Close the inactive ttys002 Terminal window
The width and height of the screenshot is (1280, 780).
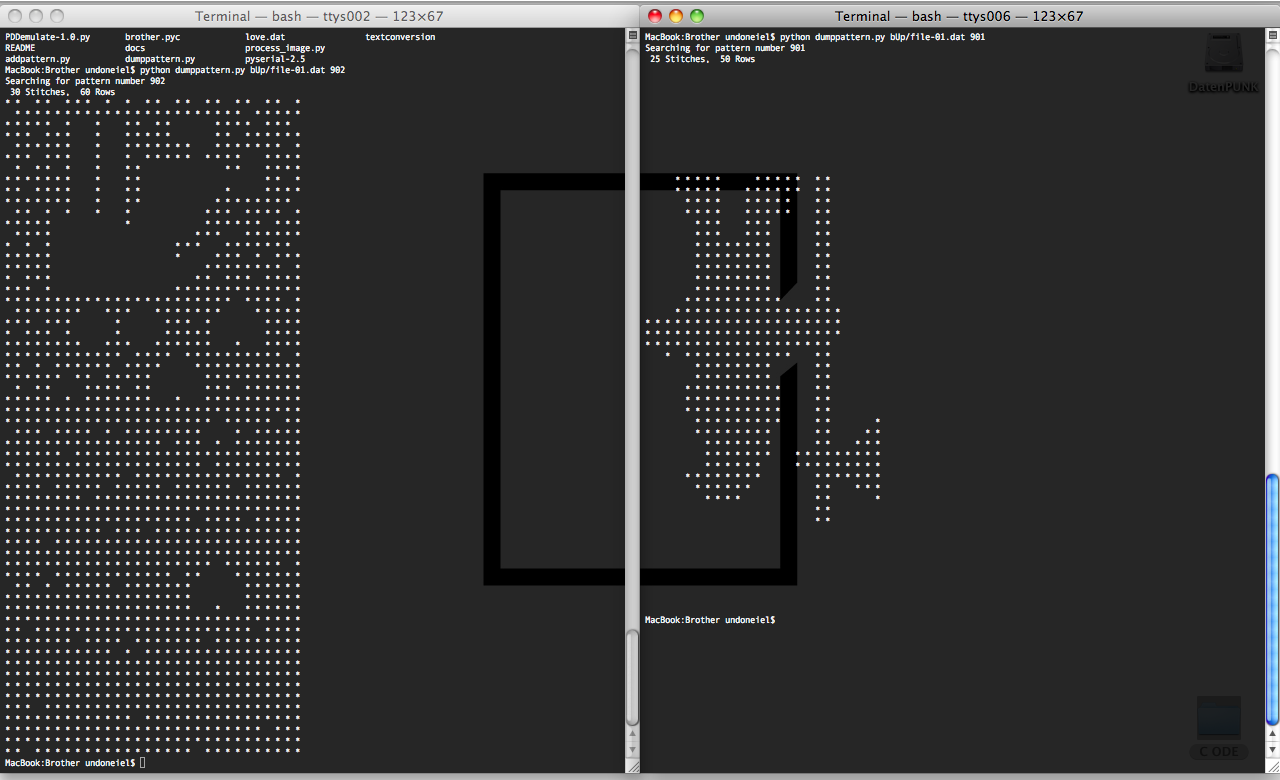click(16, 16)
